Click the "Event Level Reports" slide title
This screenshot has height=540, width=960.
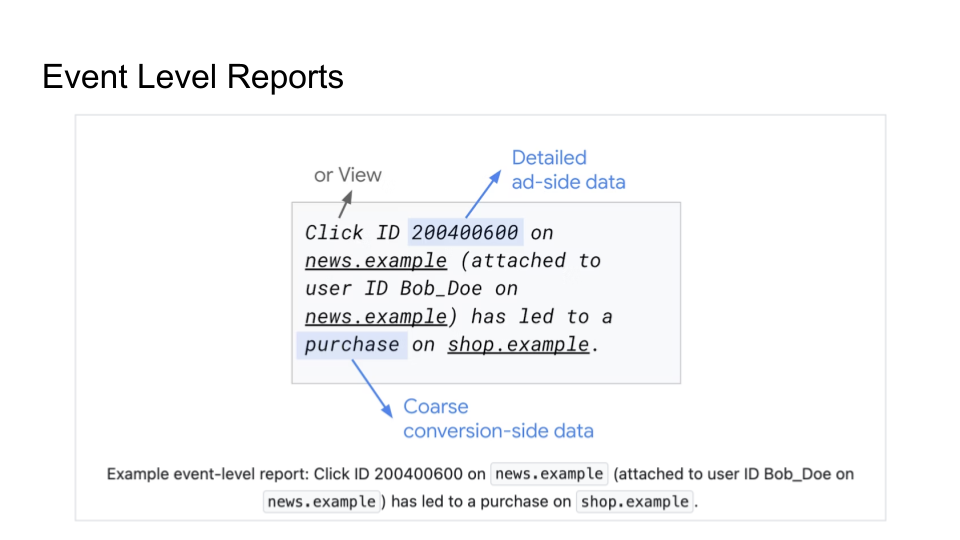click(193, 77)
